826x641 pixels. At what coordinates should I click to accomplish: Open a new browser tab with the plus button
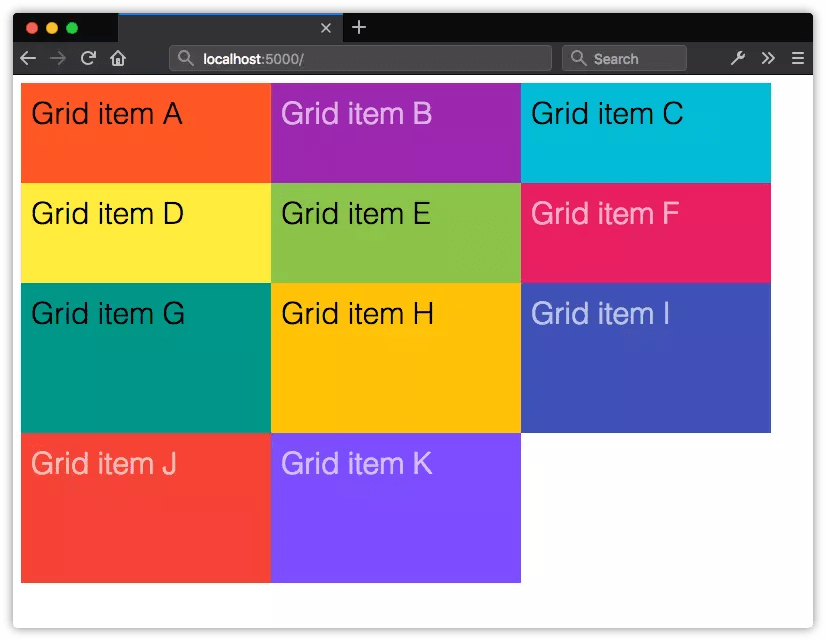359,28
